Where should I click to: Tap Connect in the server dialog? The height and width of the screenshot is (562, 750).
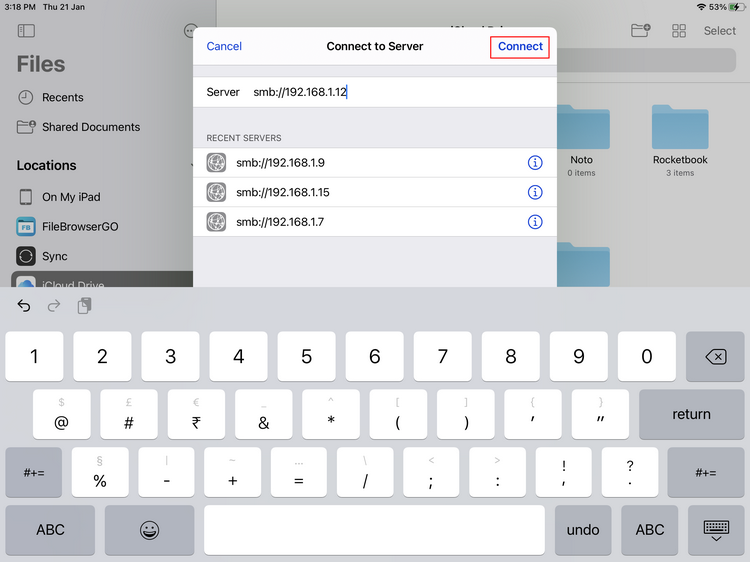(x=520, y=46)
